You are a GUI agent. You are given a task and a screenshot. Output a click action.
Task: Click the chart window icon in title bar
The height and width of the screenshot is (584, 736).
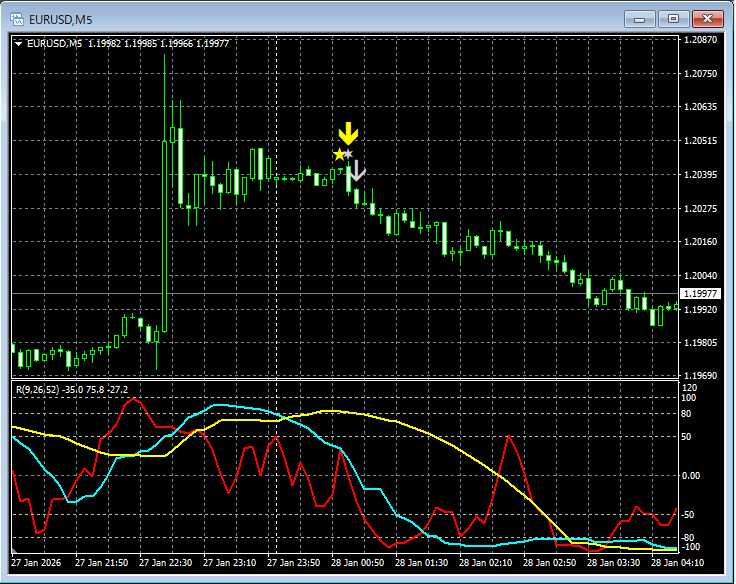tap(16, 18)
